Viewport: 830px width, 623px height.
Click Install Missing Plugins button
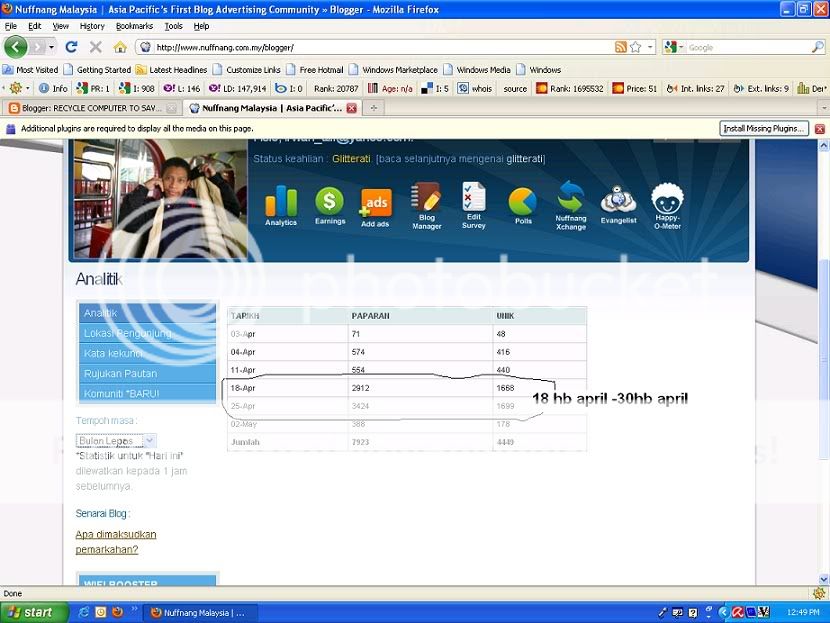pos(764,129)
